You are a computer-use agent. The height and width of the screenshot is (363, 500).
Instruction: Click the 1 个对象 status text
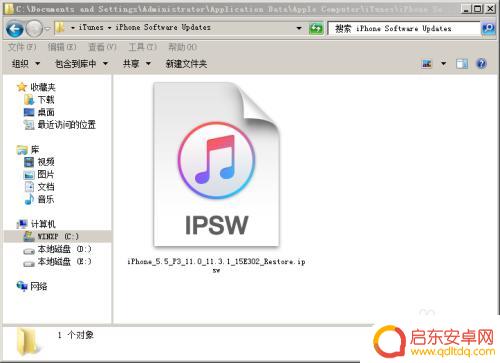(76, 335)
